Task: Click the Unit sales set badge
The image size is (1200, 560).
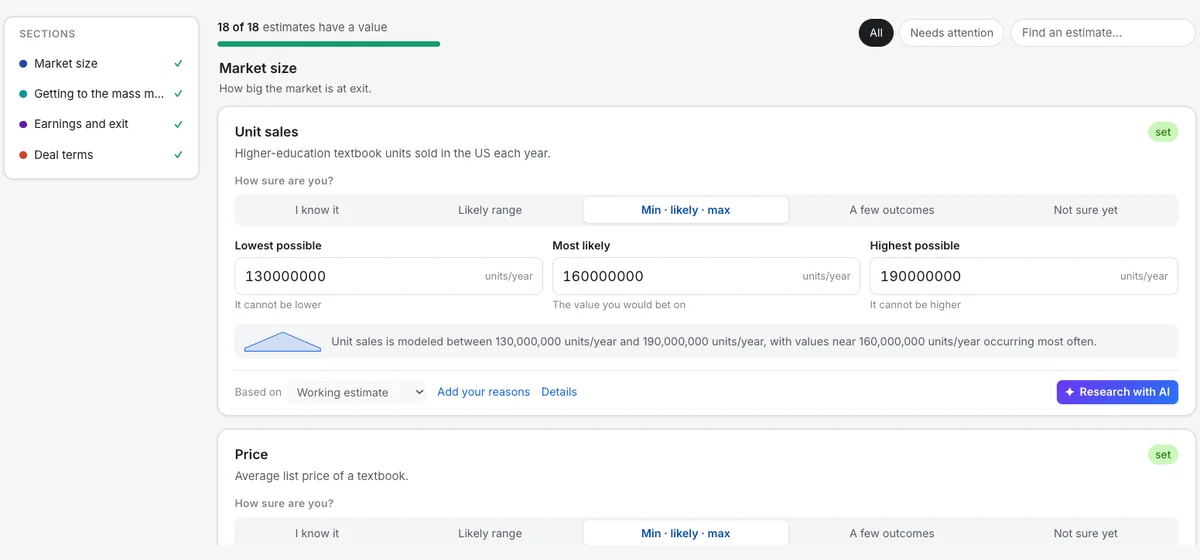Action: tap(1163, 132)
